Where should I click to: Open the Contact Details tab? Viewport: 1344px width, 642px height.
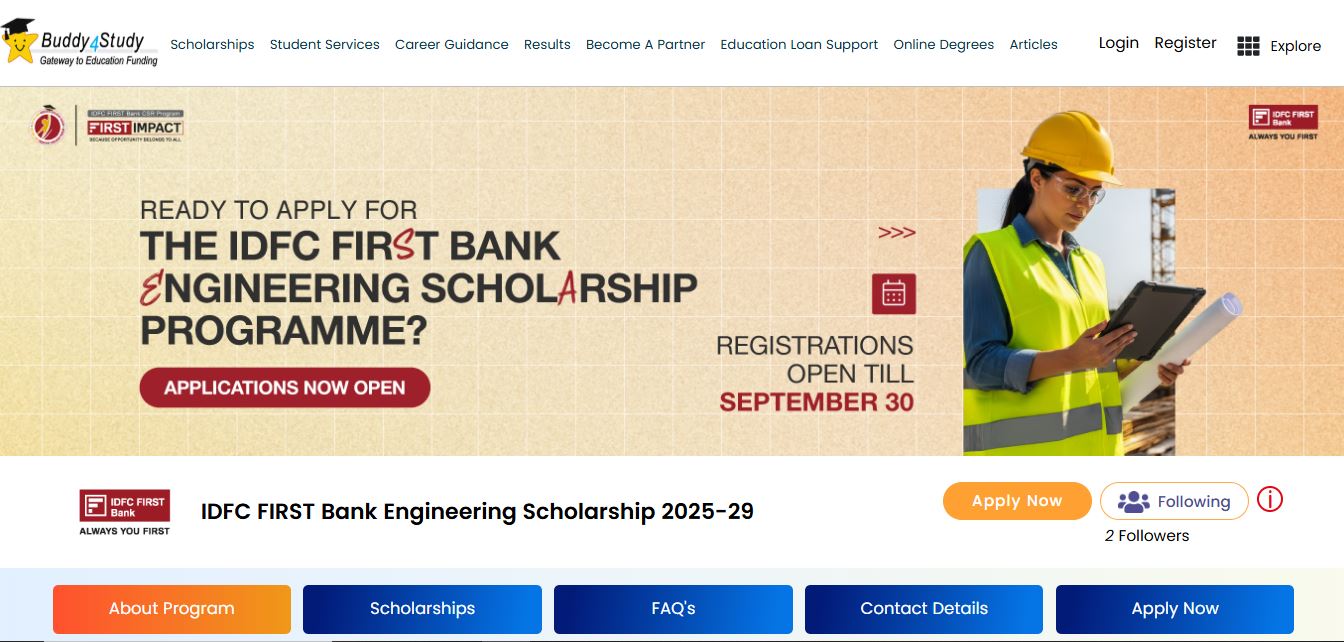(x=924, y=609)
